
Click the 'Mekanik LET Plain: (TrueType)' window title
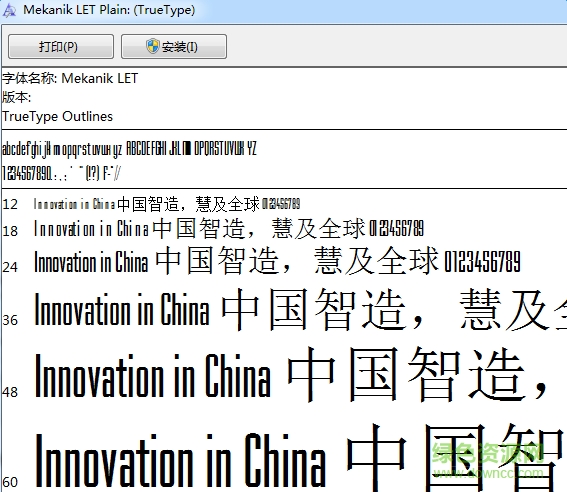109,10
